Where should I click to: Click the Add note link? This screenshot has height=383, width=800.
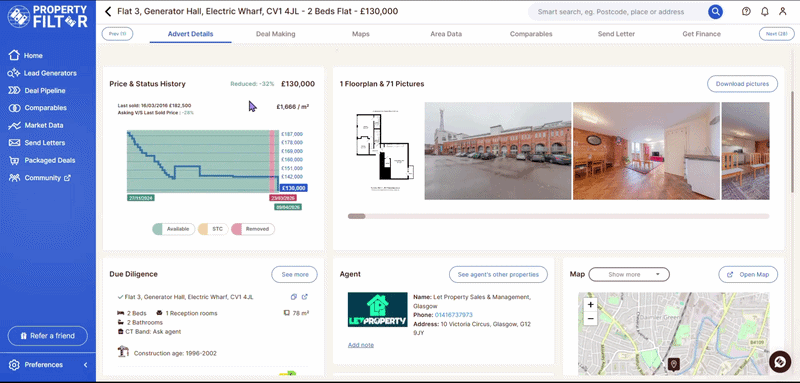coord(361,345)
